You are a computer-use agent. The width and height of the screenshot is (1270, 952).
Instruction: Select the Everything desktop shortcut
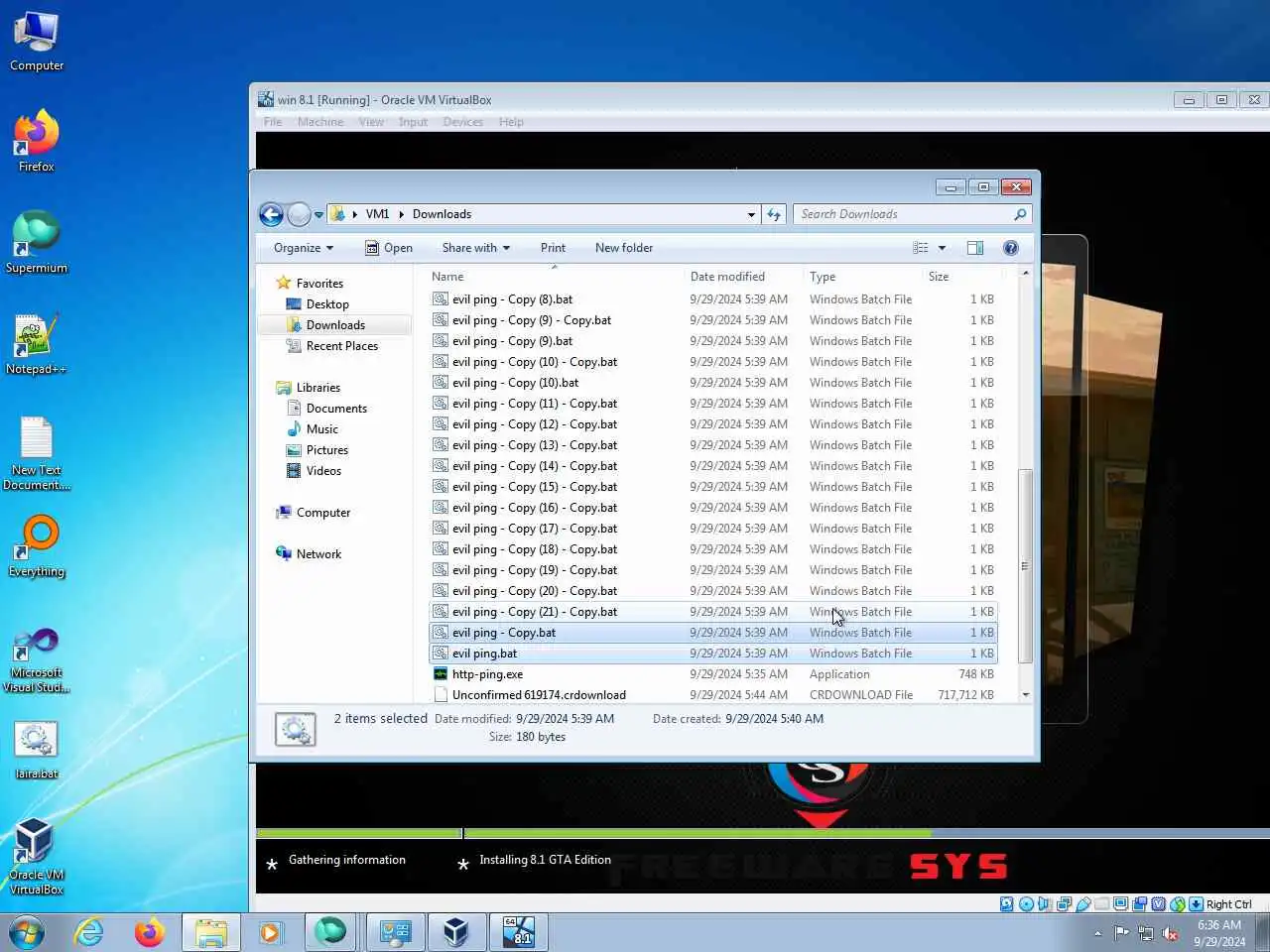pos(37,545)
